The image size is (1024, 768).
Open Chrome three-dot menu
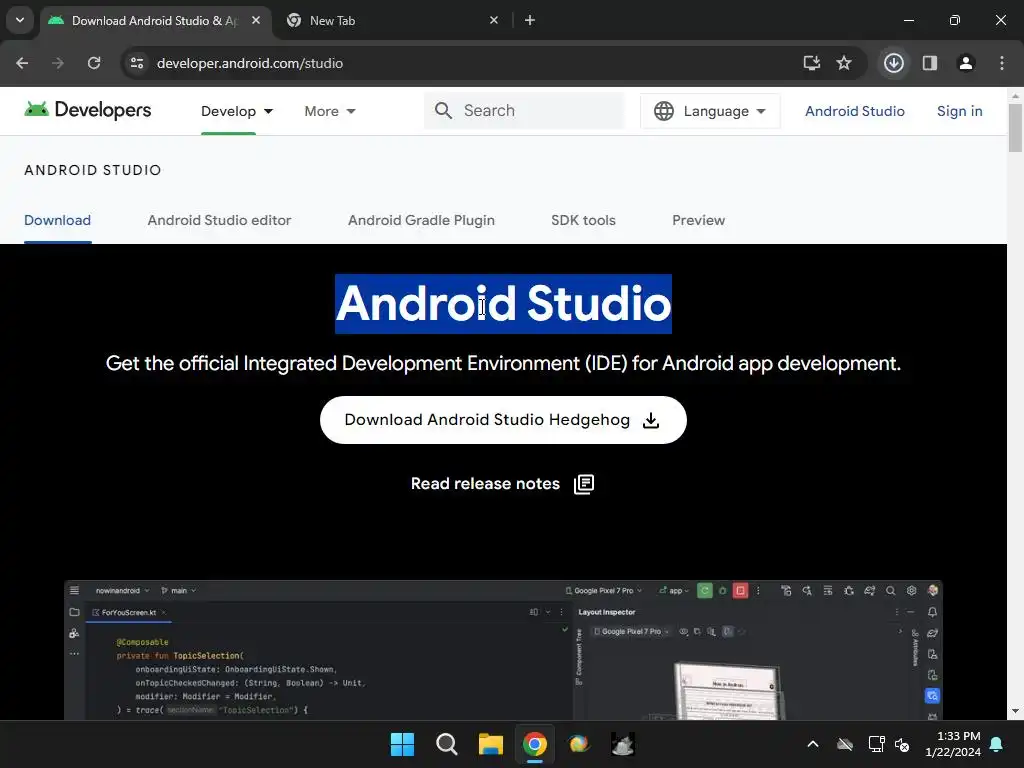(x=1002, y=63)
